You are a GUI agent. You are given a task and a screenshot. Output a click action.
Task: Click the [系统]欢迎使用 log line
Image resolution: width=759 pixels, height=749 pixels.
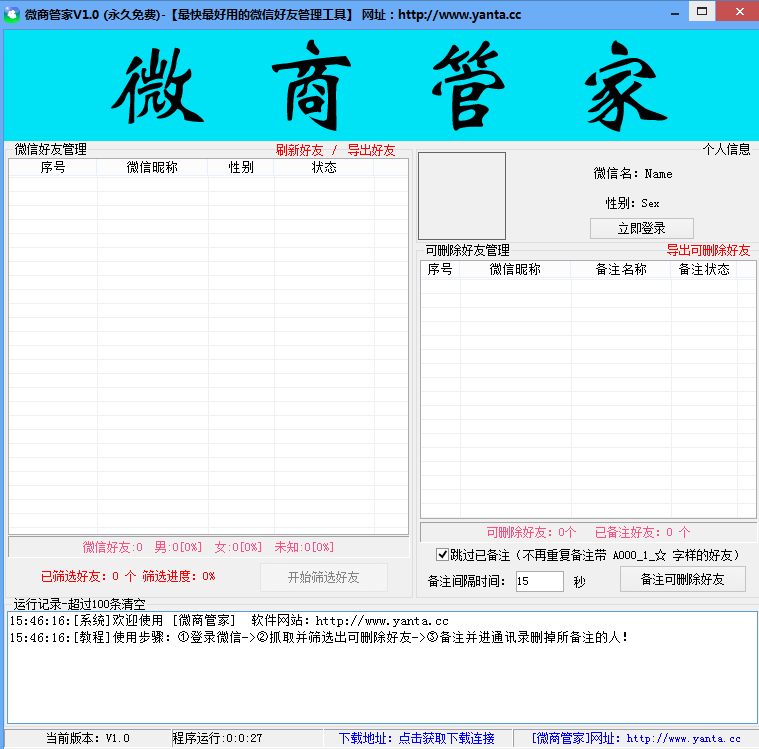tap(229, 621)
